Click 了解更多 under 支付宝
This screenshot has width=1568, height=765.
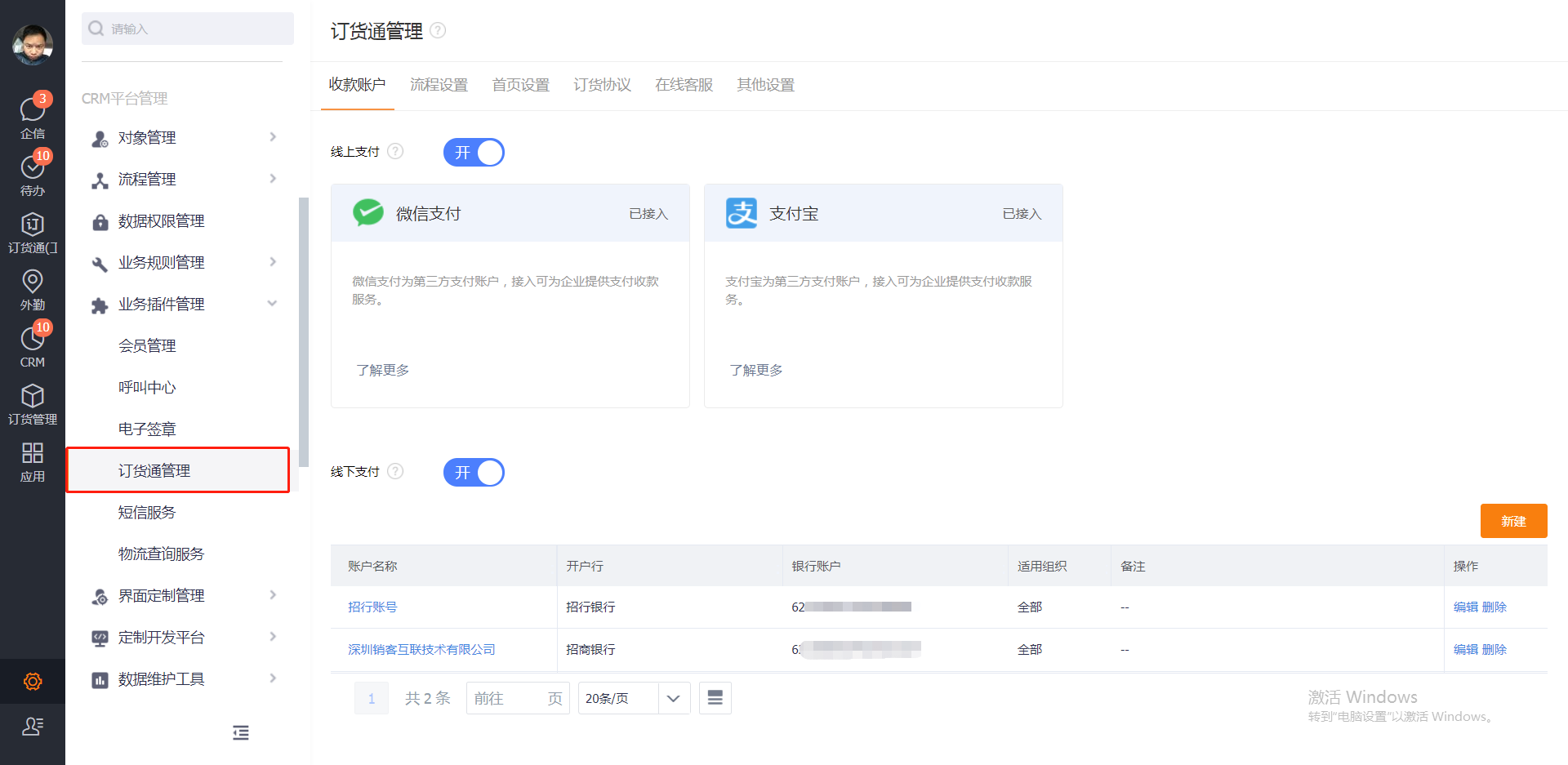(x=755, y=370)
